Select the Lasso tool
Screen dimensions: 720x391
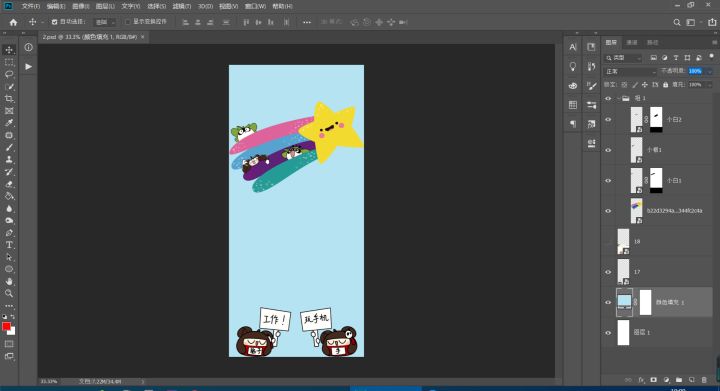[x=9, y=74]
